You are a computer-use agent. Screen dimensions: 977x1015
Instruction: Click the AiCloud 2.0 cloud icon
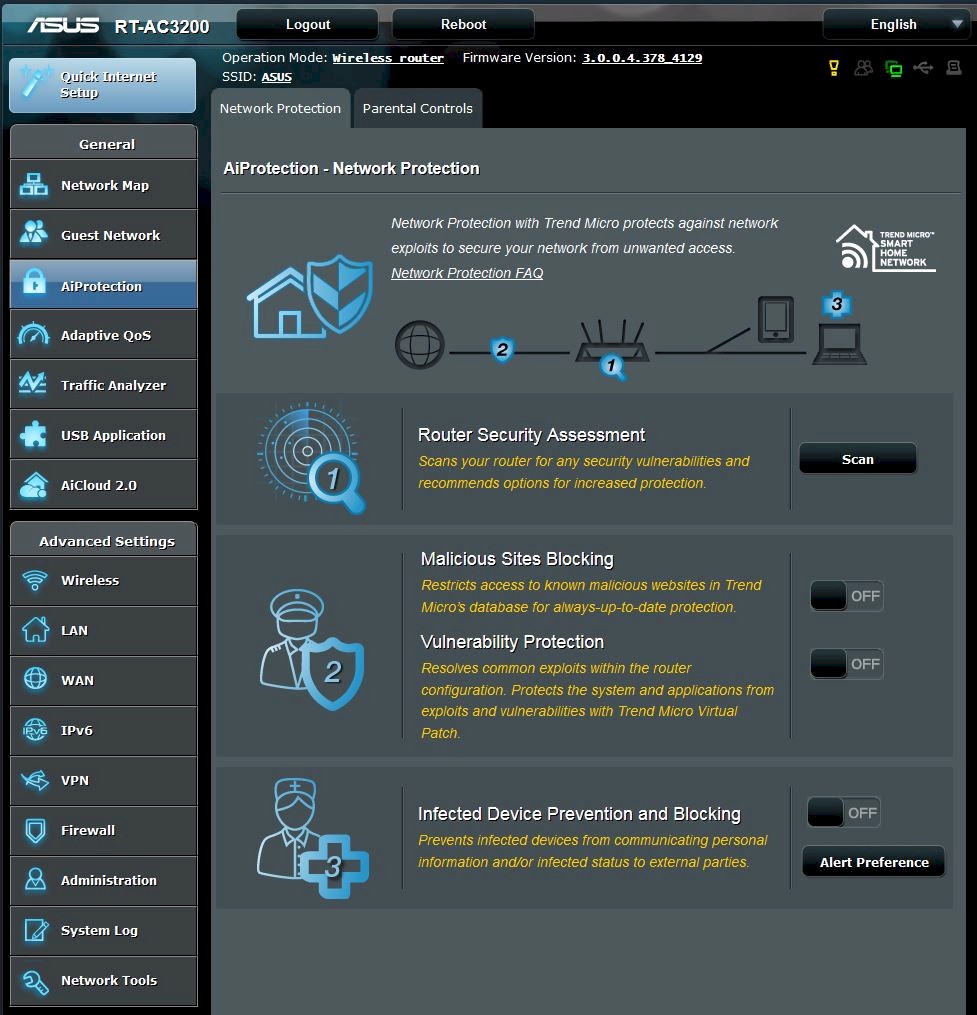[x=34, y=485]
